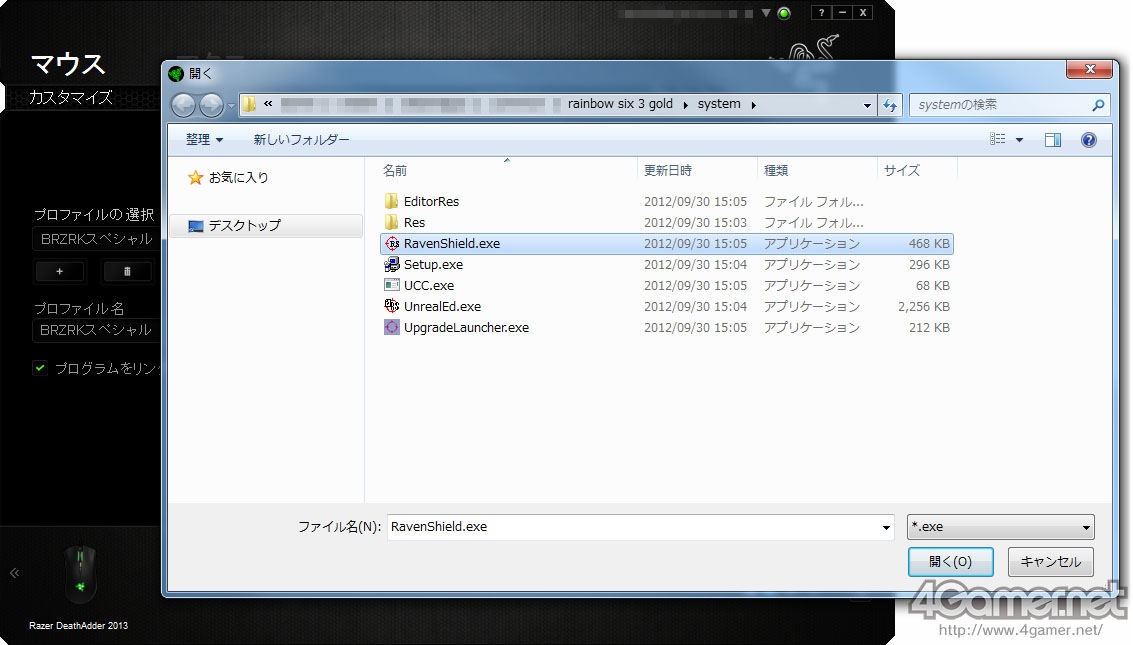Click the キャンセル button
The height and width of the screenshot is (645, 1133).
coord(1051,562)
